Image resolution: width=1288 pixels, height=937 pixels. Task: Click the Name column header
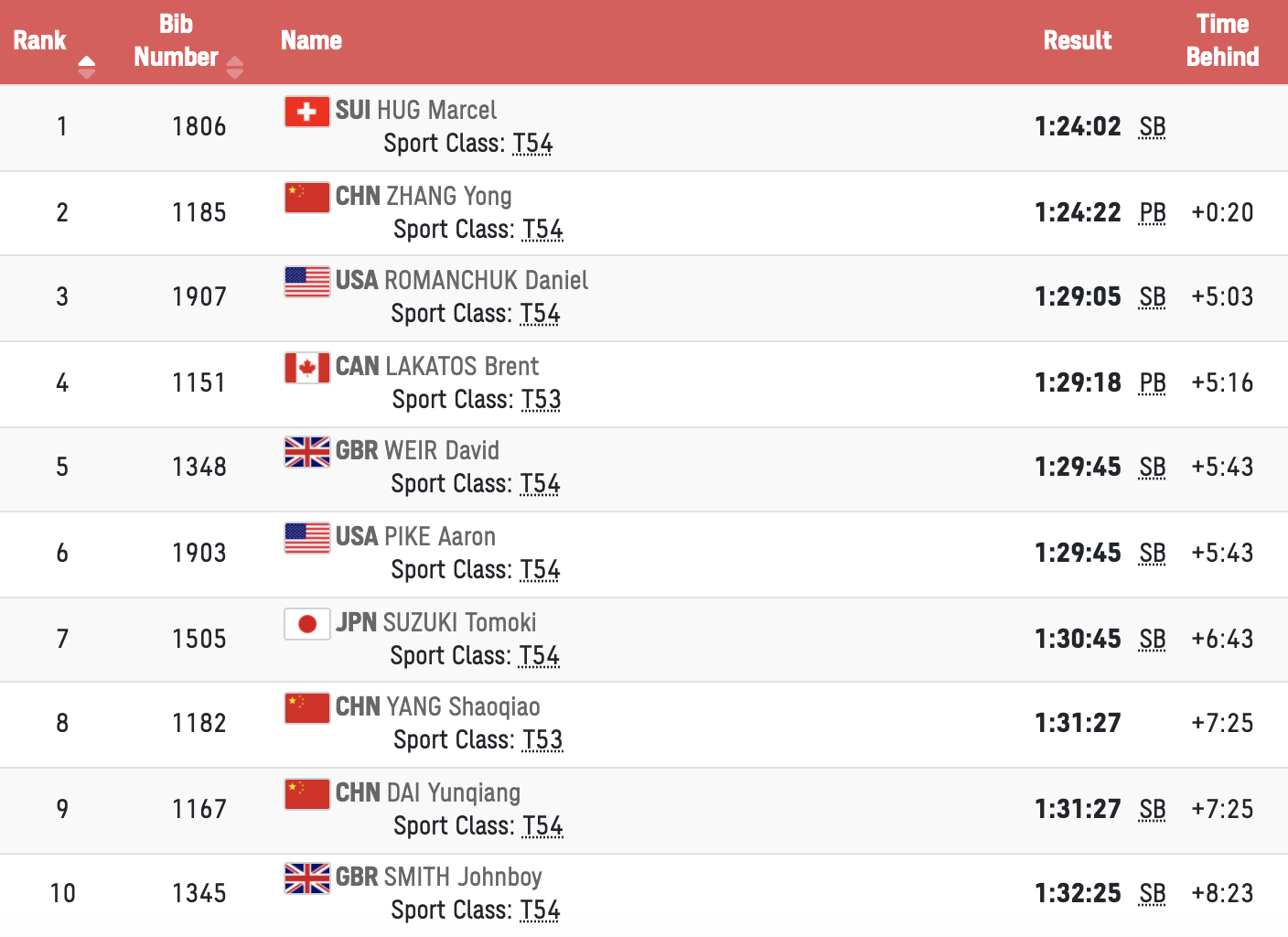311,41
